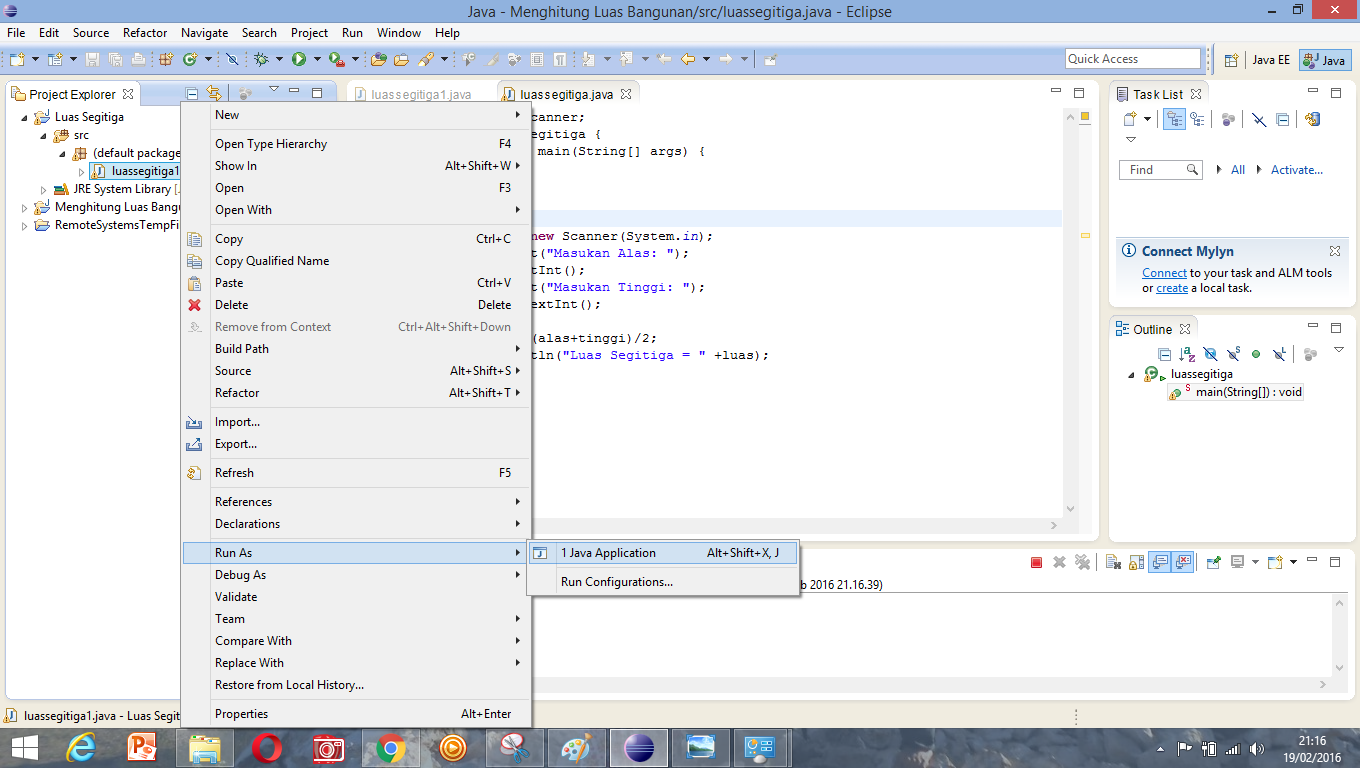
Task: Open Opera browser from the taskbar
Action: [266, 747]
